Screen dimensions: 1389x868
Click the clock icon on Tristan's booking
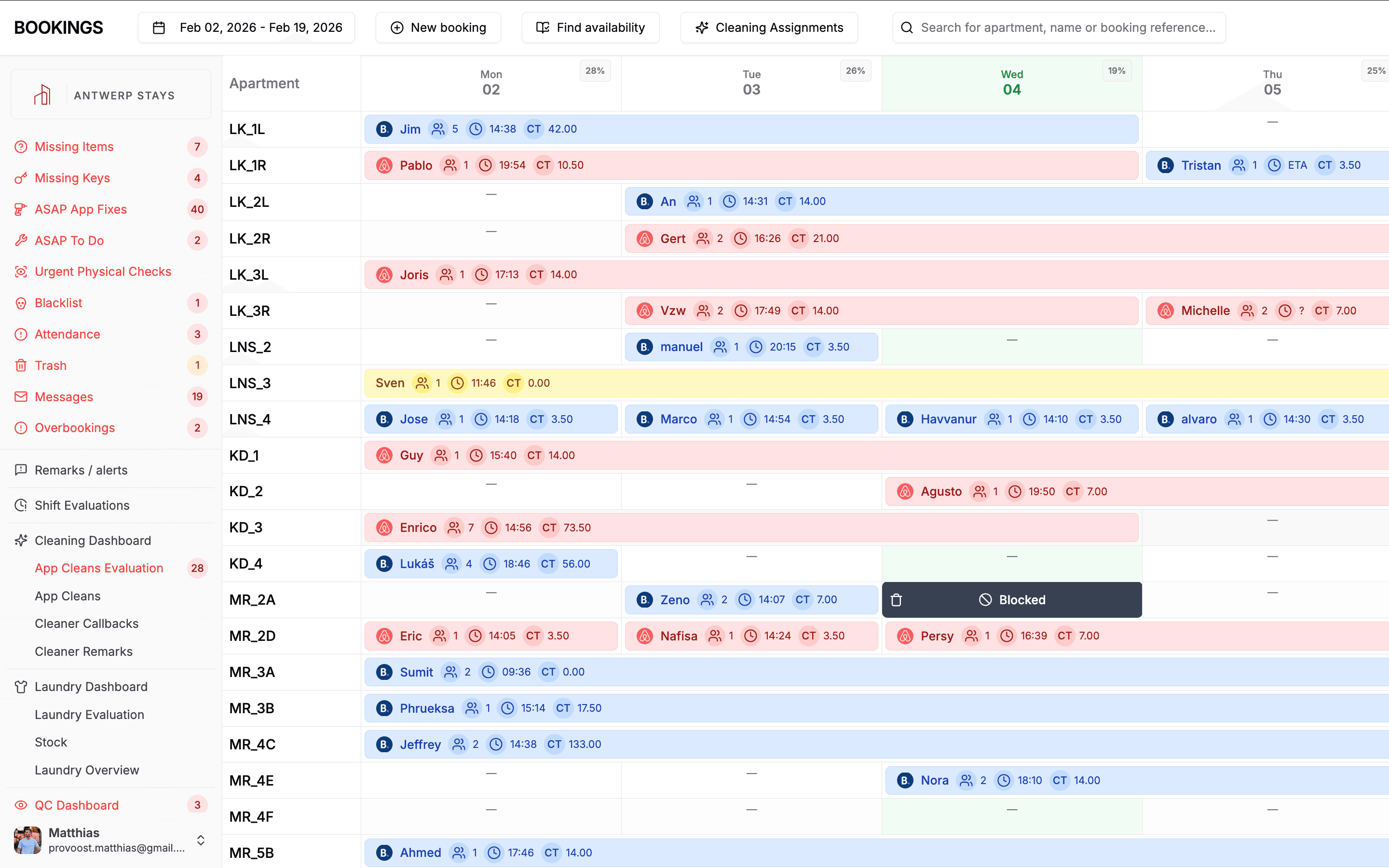(x=1274, y=165)
